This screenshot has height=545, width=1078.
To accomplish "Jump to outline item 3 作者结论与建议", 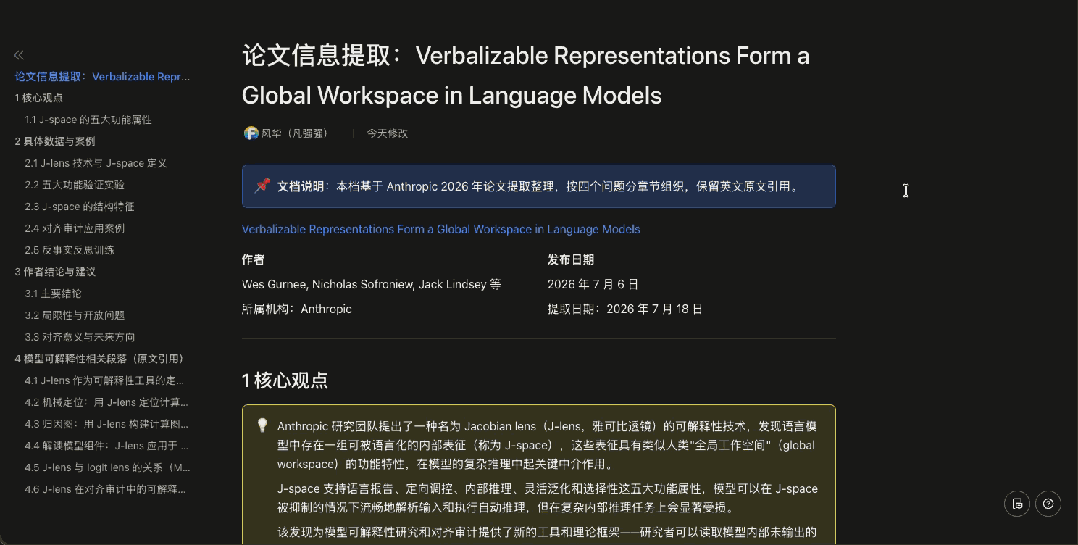I will pyautogui.click(x=54, y=271).
